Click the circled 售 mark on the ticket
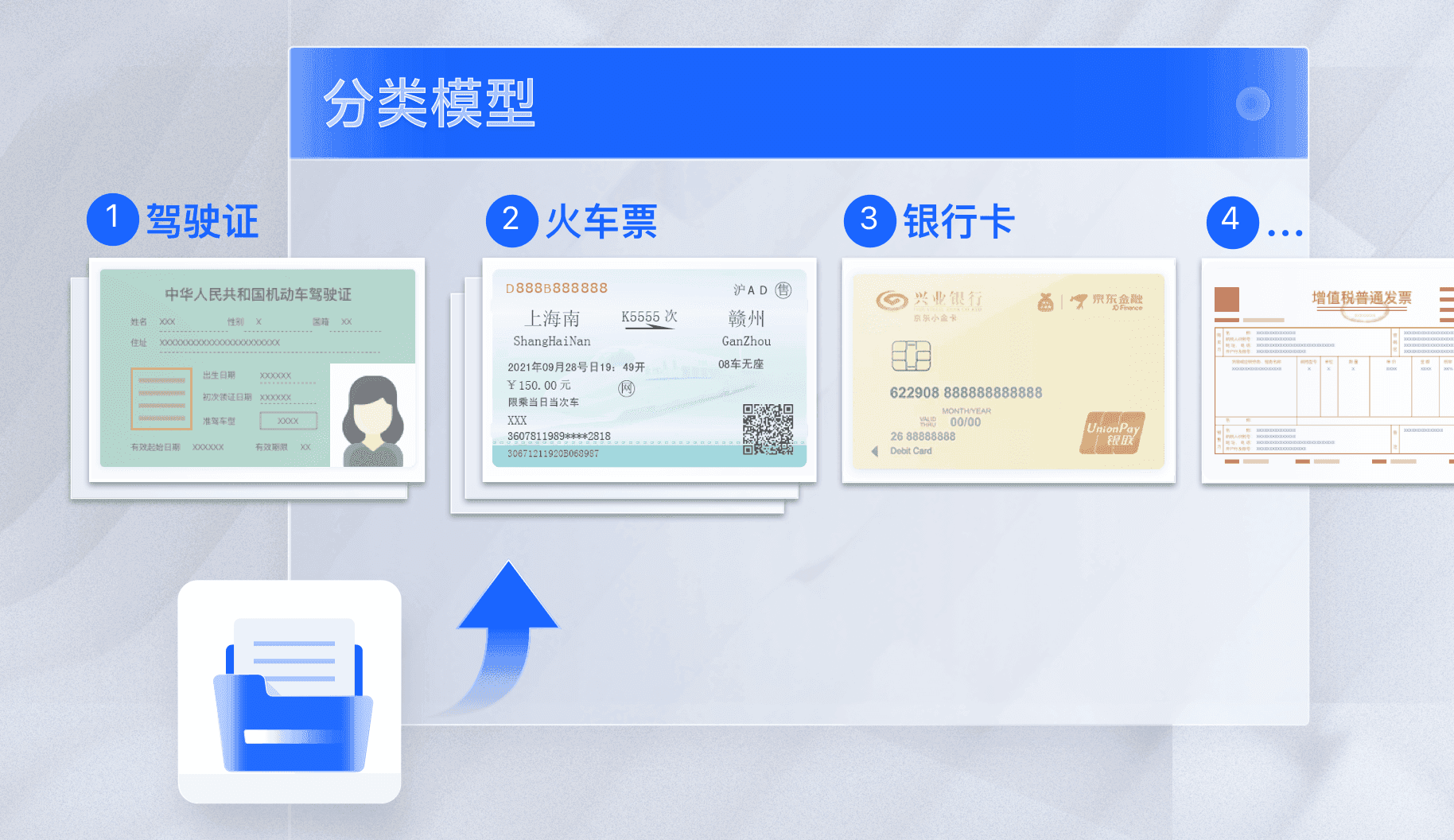The width and height of the screenshot is (1454, 840). pyautogui.click(x=783, y=290)
